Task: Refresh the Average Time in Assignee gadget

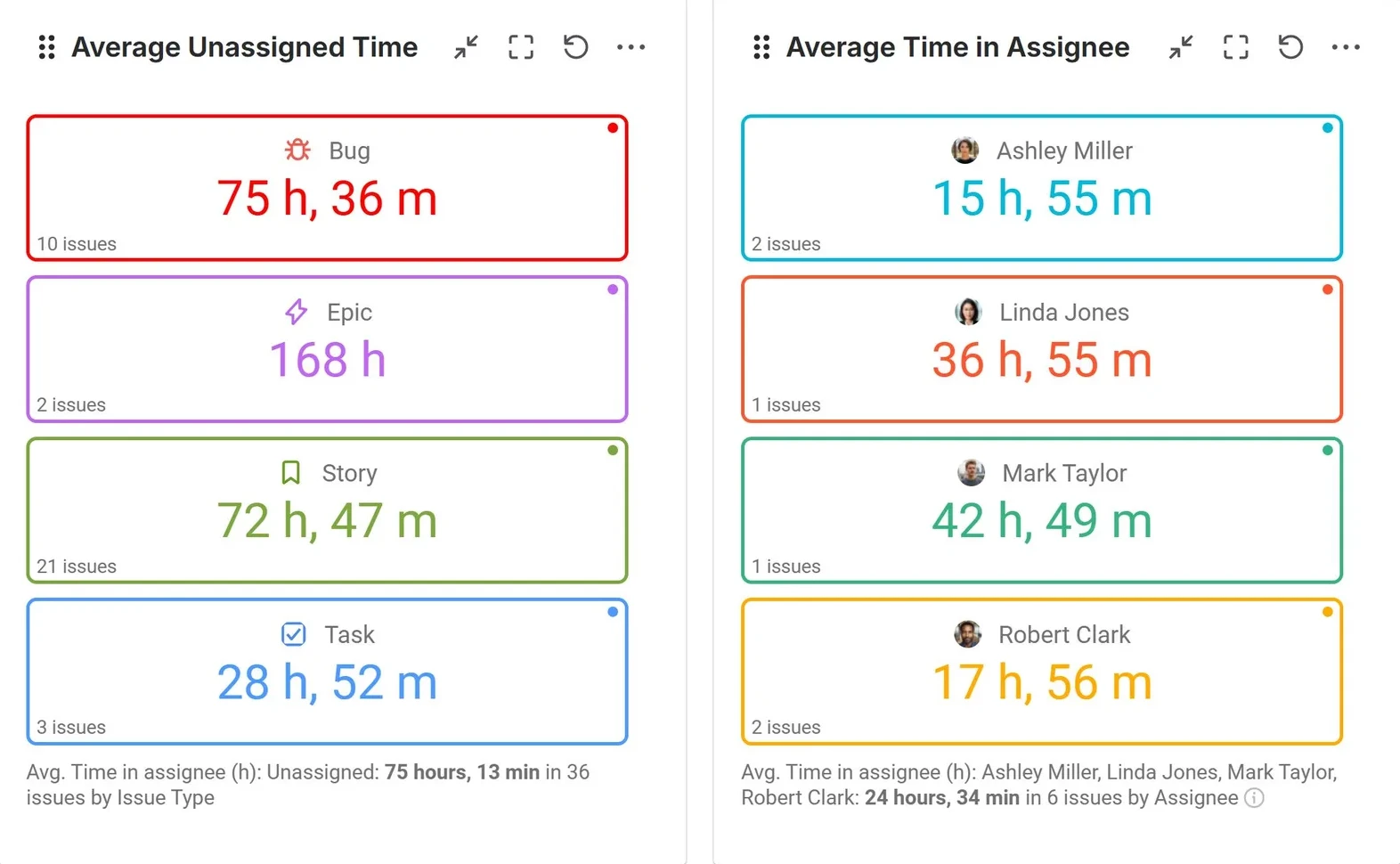Action: (x=1291, y=47)
